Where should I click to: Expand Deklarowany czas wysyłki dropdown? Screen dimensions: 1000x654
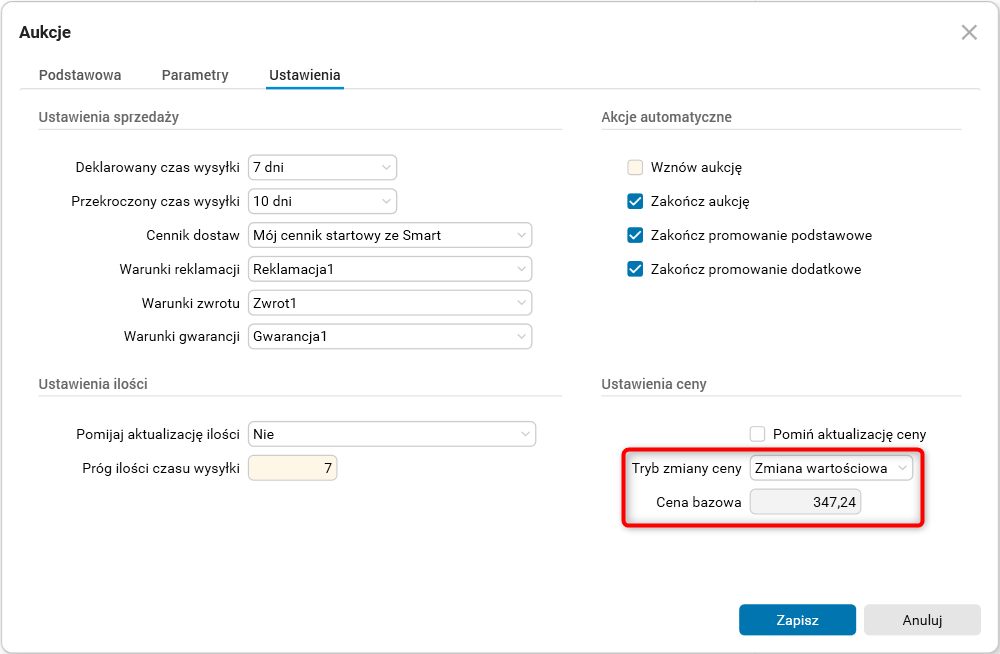322,168
